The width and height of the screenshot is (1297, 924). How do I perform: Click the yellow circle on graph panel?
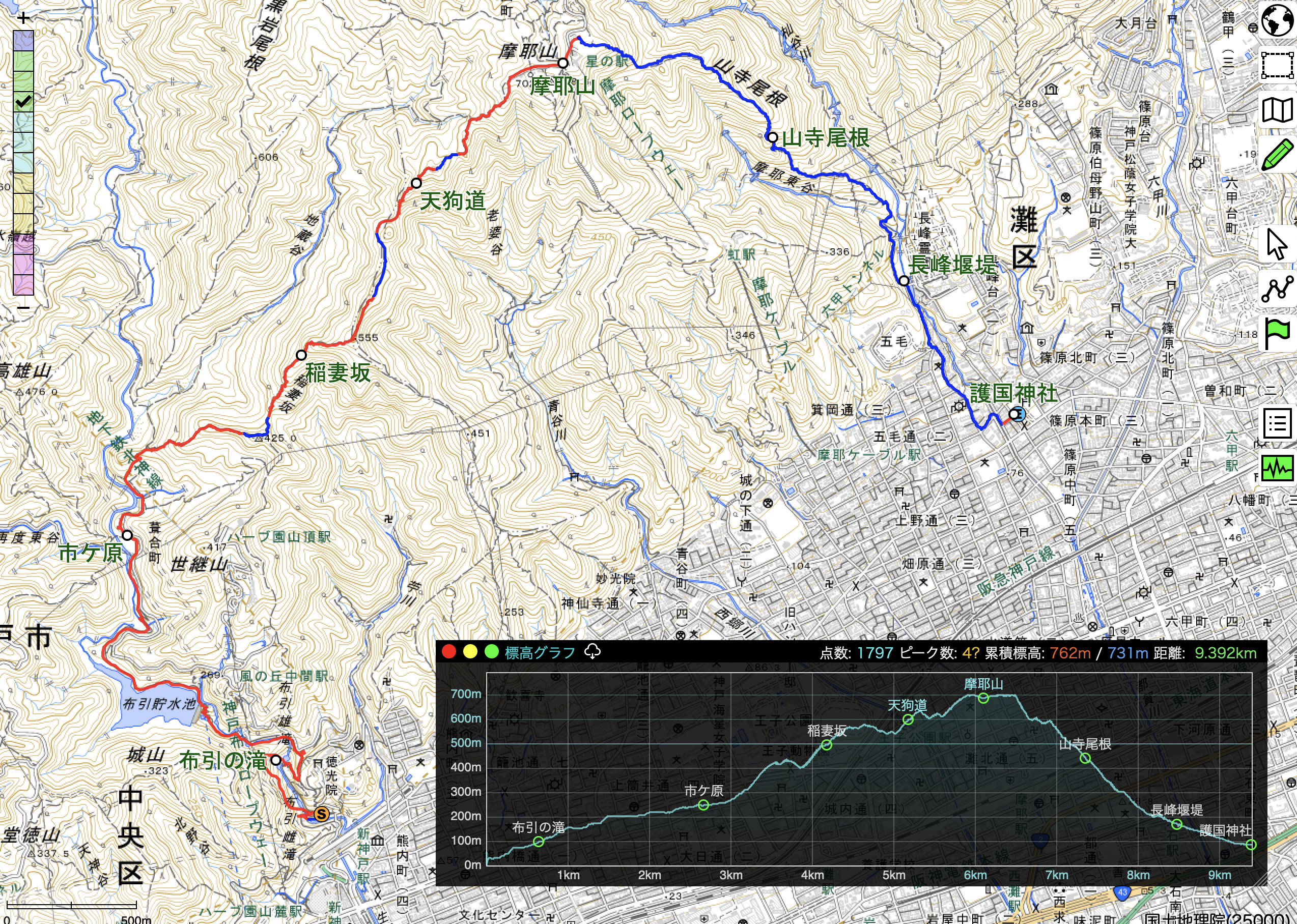[x=470, y=652]
